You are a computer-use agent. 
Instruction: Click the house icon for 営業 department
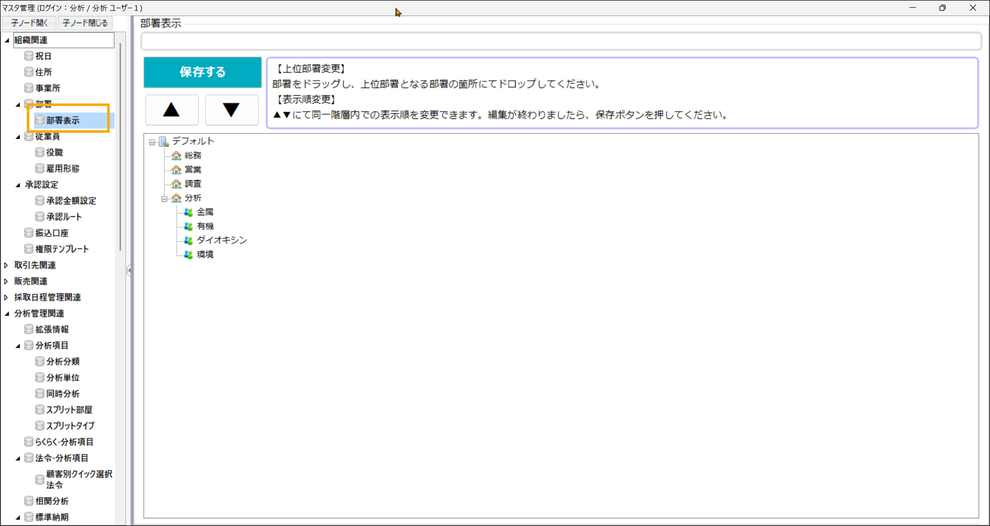pos(177,170)
